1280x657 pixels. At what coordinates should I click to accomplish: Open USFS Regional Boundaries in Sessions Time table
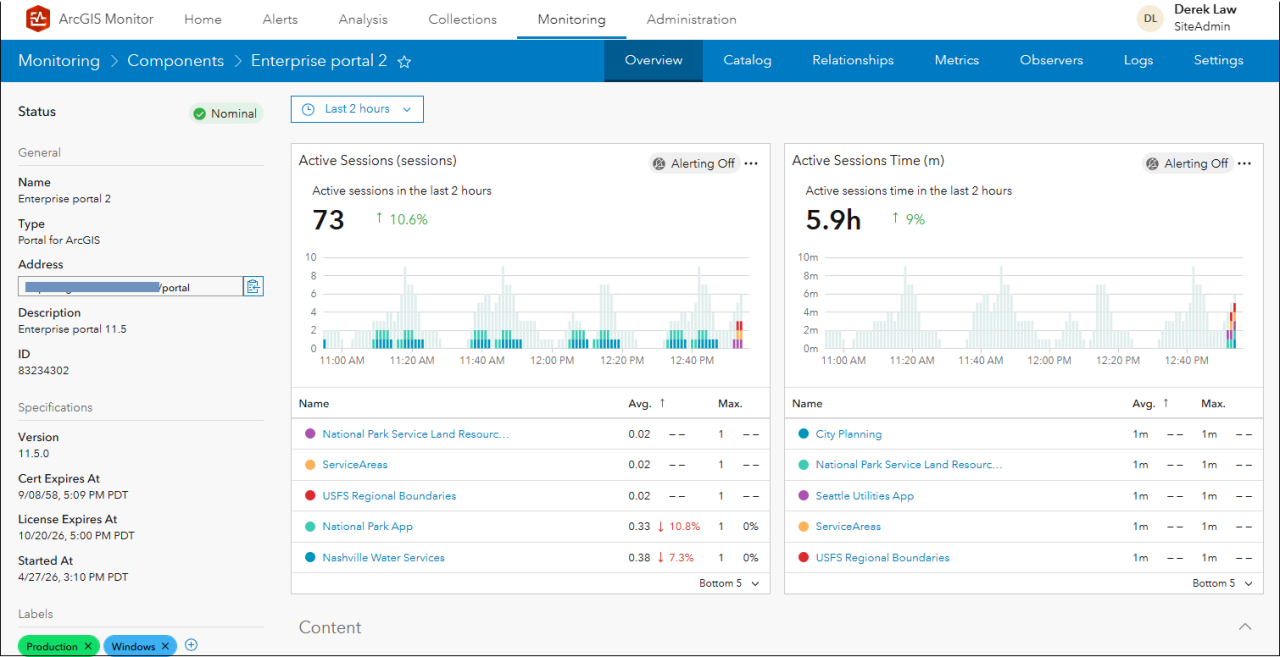[883, 558]
